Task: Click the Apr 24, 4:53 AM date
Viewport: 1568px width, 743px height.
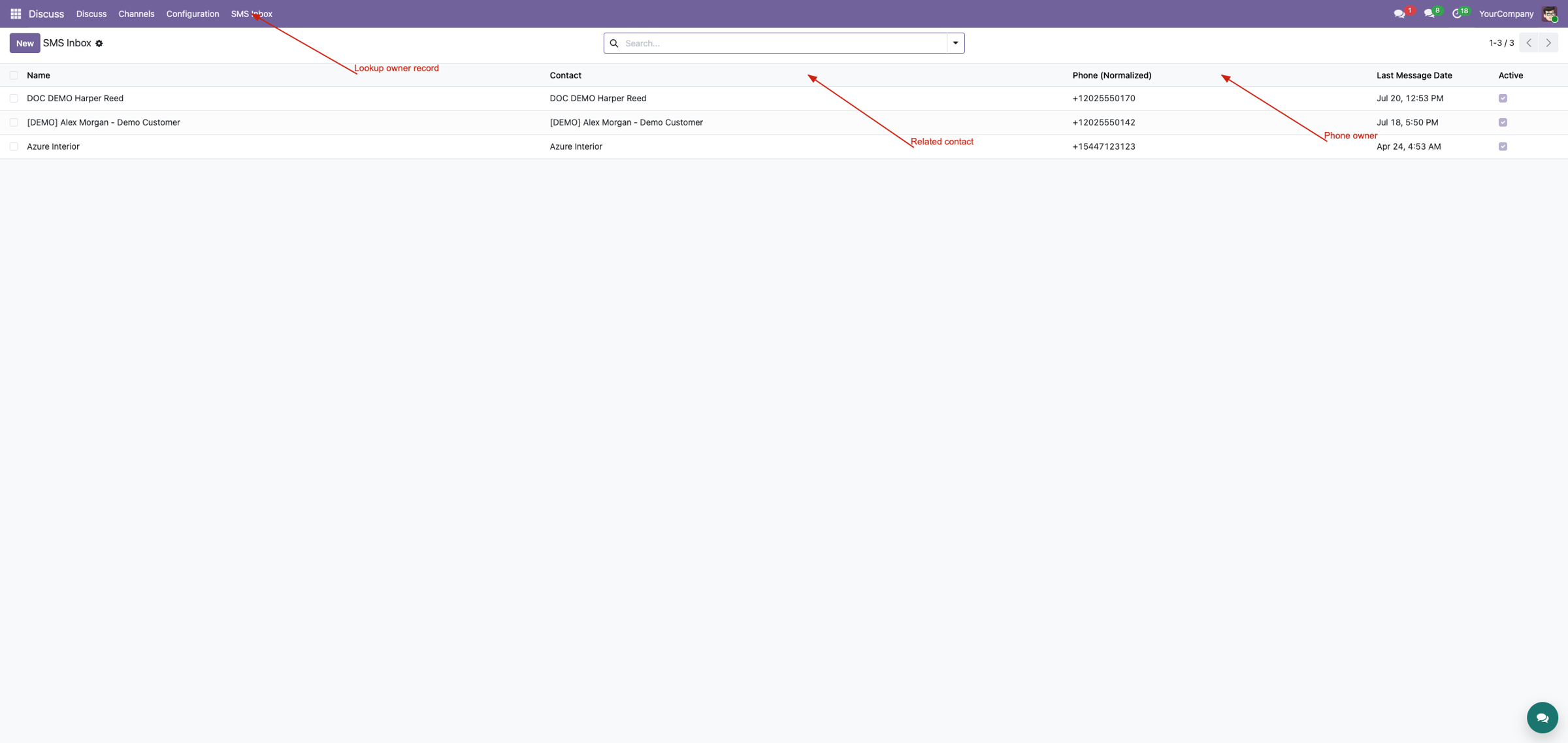Action: pyautogui.click(x=1409, y=147)
